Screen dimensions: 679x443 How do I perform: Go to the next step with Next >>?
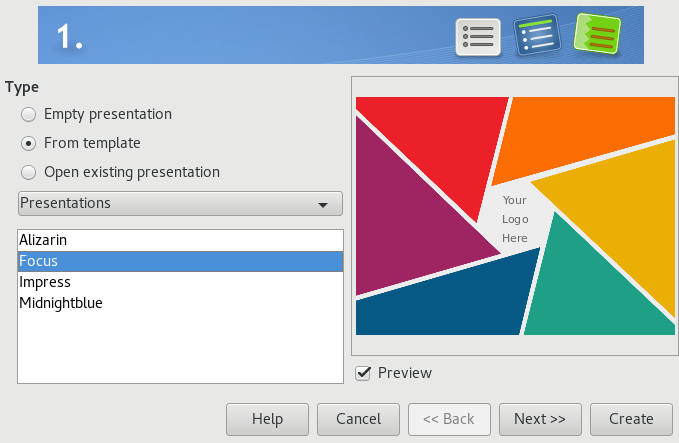pos(540,419)
